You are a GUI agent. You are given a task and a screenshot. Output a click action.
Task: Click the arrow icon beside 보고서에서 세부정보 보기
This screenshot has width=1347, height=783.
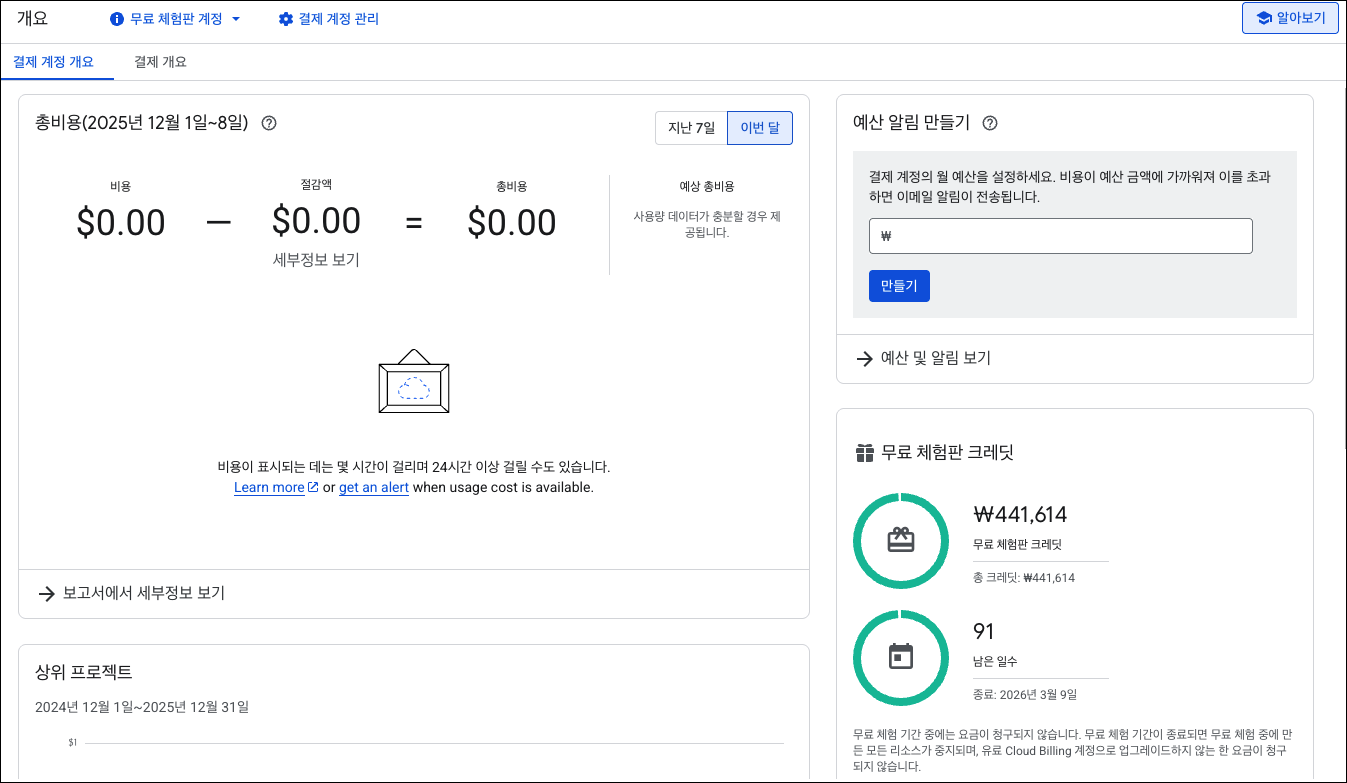tap(46, 594)
